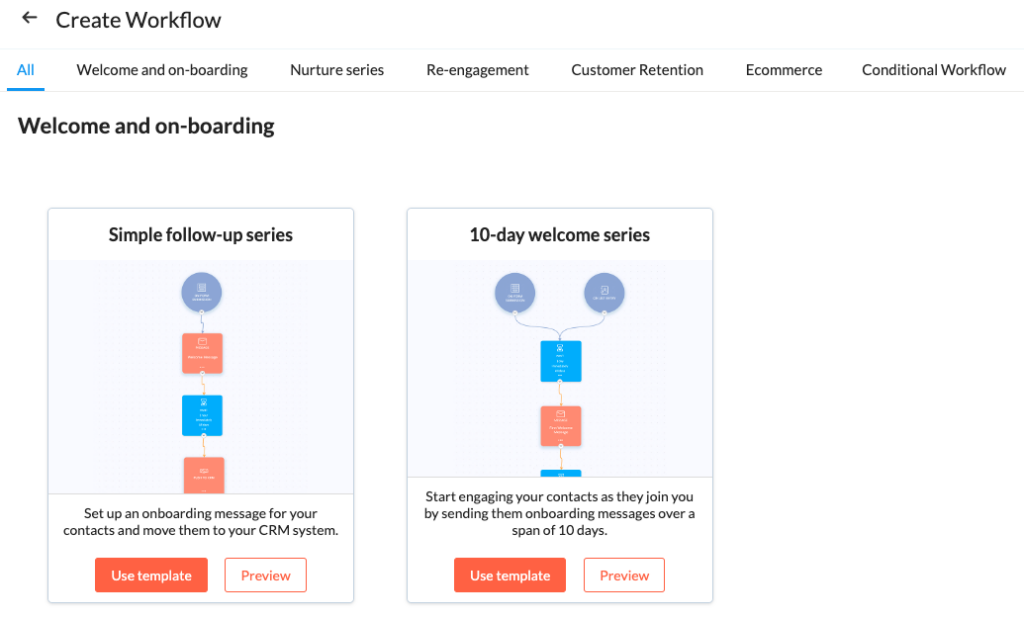Use template for Simple follow-up series
Viewport: 1024px width, 620px height.
[151, 575]
